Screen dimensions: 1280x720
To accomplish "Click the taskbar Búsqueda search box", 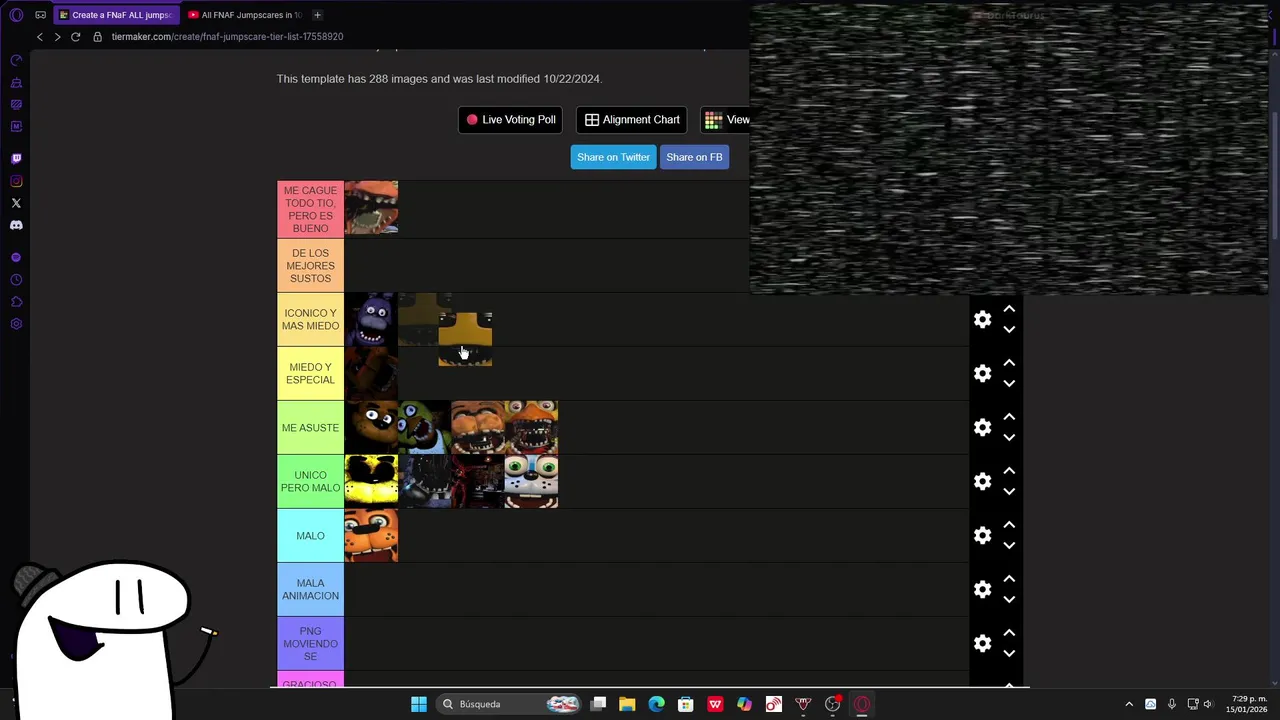I will coord(510,704).
